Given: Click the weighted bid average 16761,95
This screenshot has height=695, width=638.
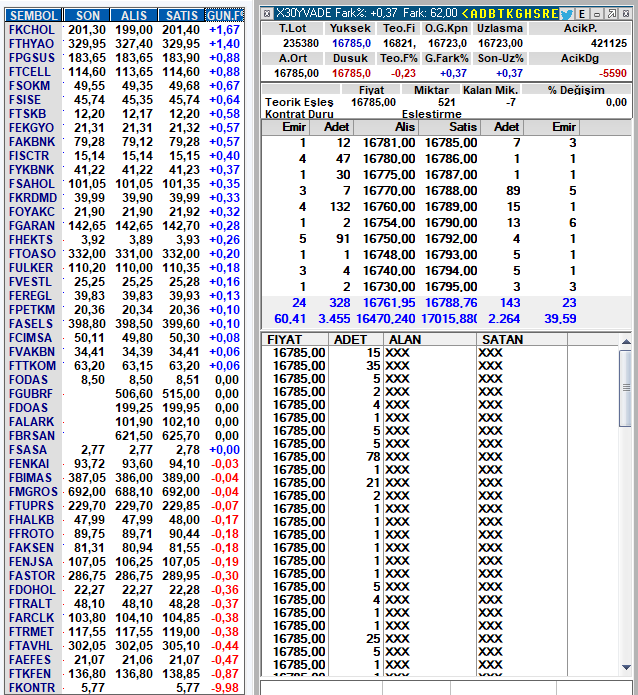Looking at the screenshot, I should pyautogui.click(x=389, y=303).
